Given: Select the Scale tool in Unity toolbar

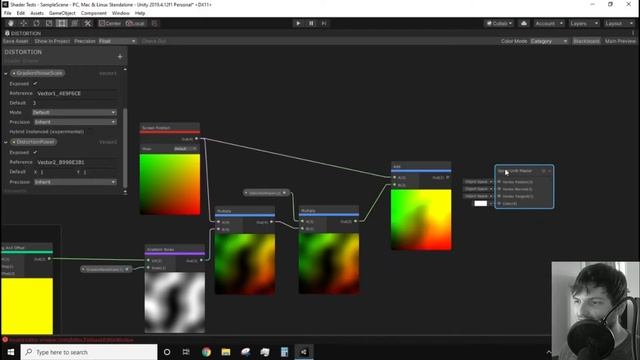Looking at the screenshot, I should (x=49, y=23).
